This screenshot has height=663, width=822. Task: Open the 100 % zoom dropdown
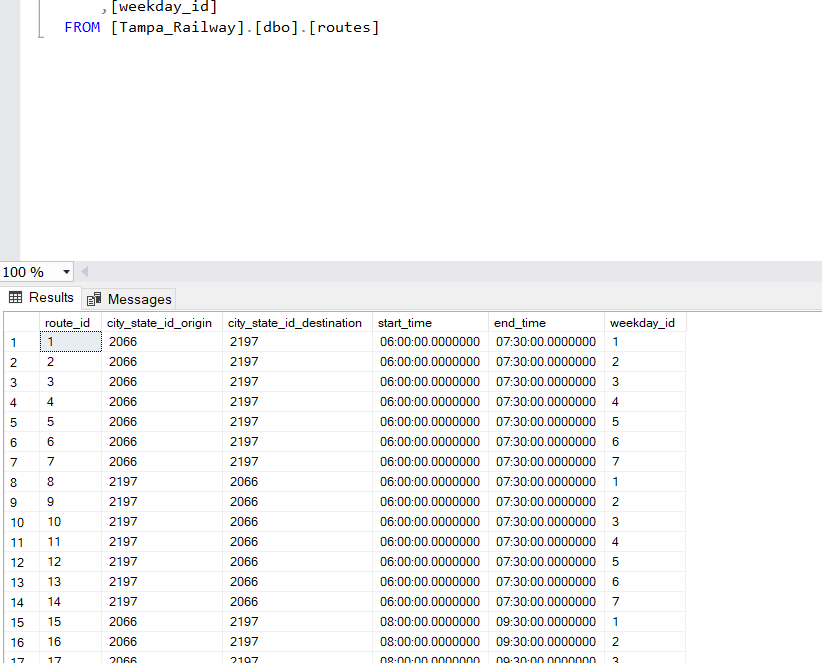point(66,272)
